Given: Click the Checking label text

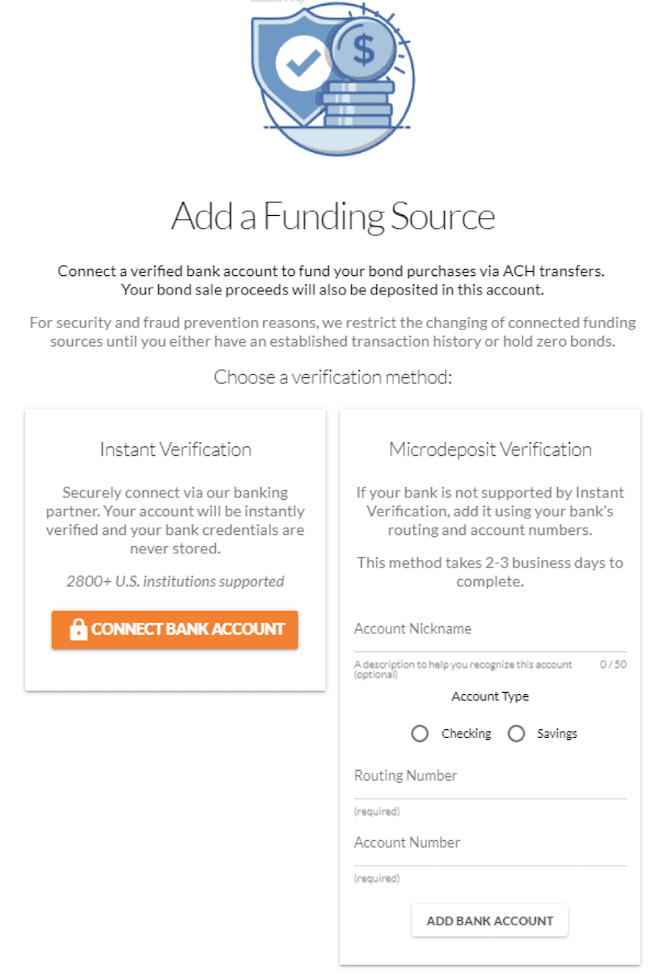Looking at the screenshot, I should coord(466,734).
